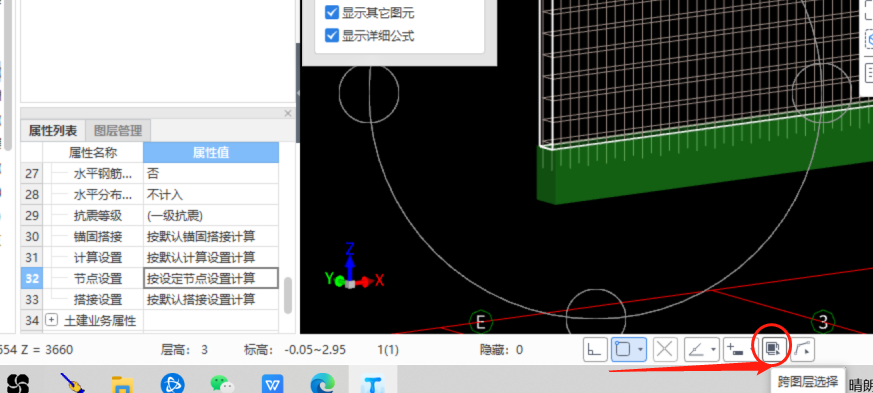Select the 节点设置 property name

click(x=97, y=278)
